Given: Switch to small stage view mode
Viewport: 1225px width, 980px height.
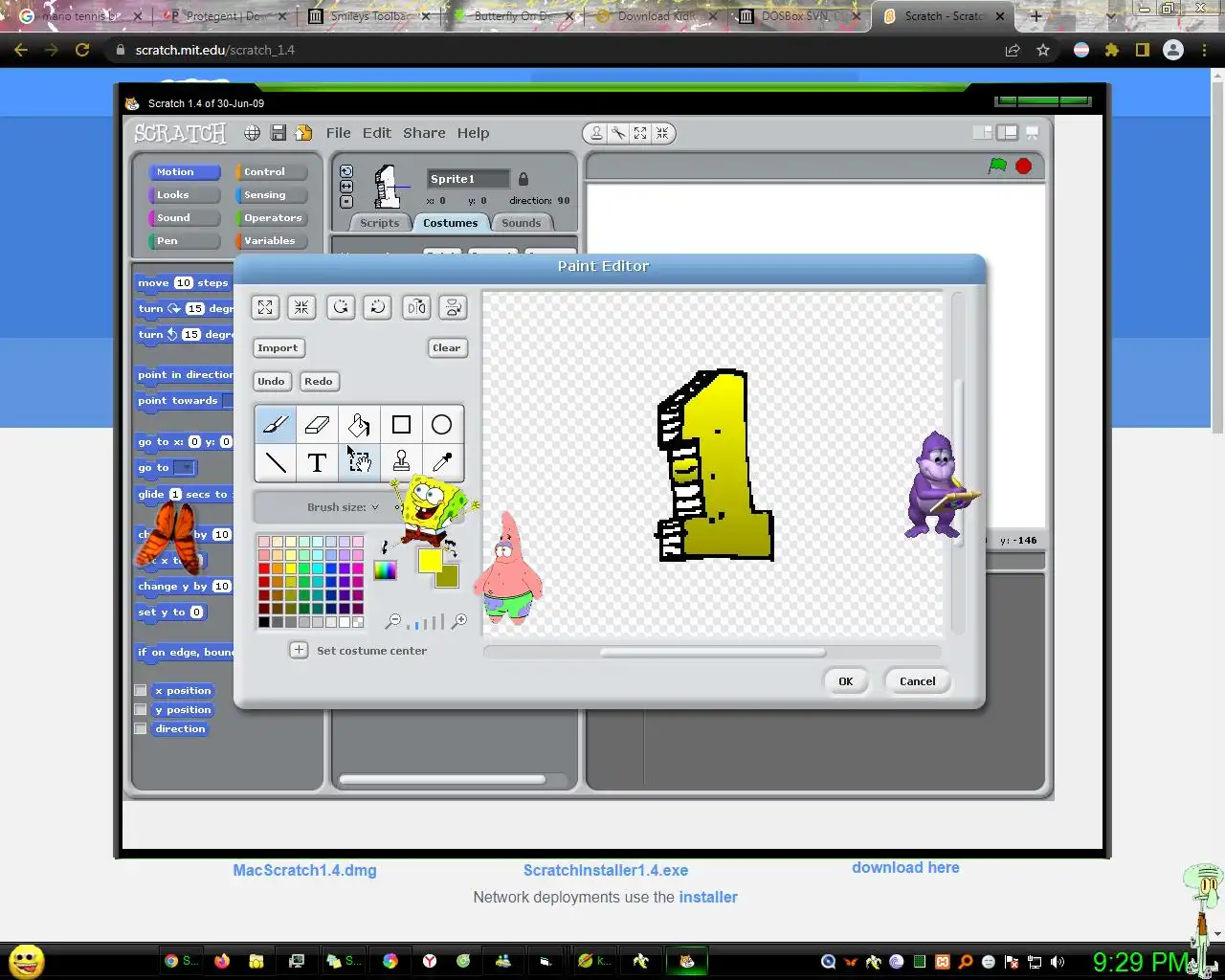Looking at the screenshot, I should [983, 133].
